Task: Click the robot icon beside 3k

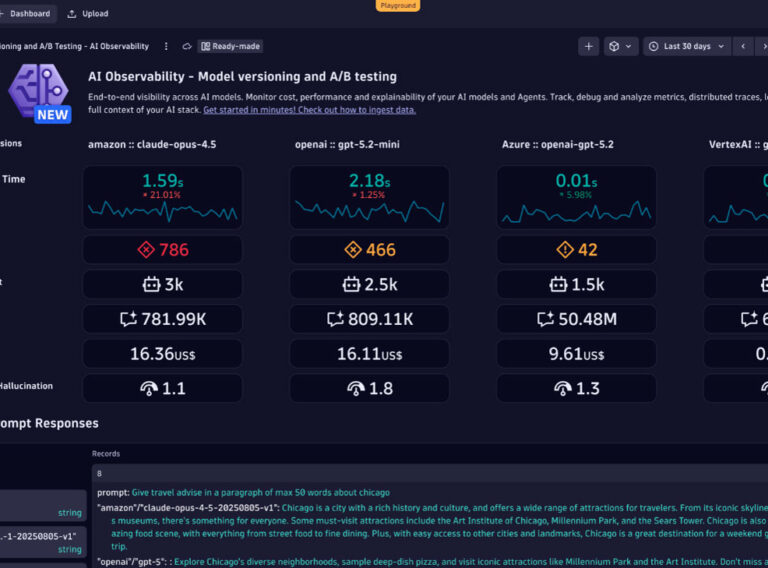Action: coord(151,284)
